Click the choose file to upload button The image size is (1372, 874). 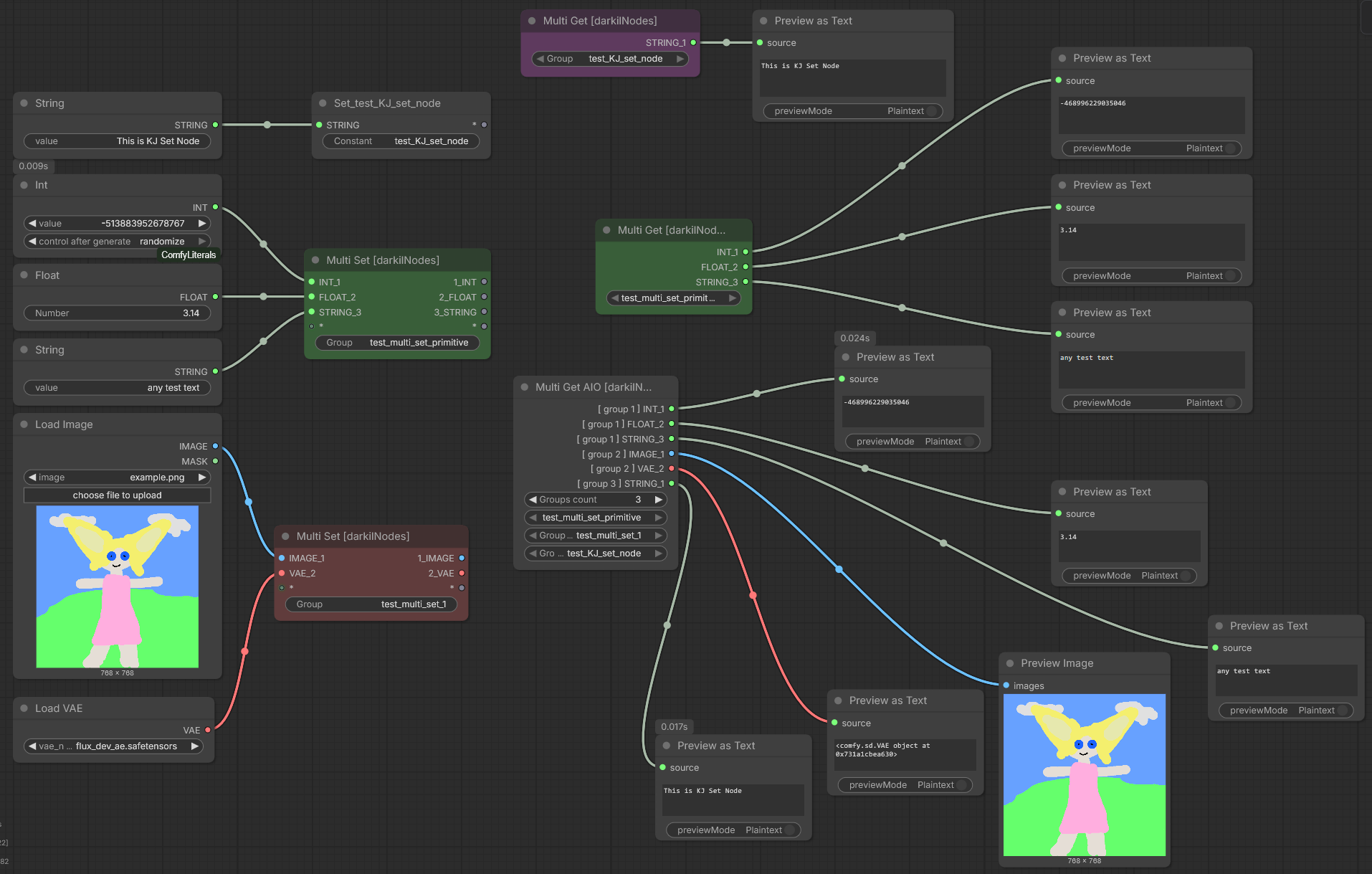[118, 495]
